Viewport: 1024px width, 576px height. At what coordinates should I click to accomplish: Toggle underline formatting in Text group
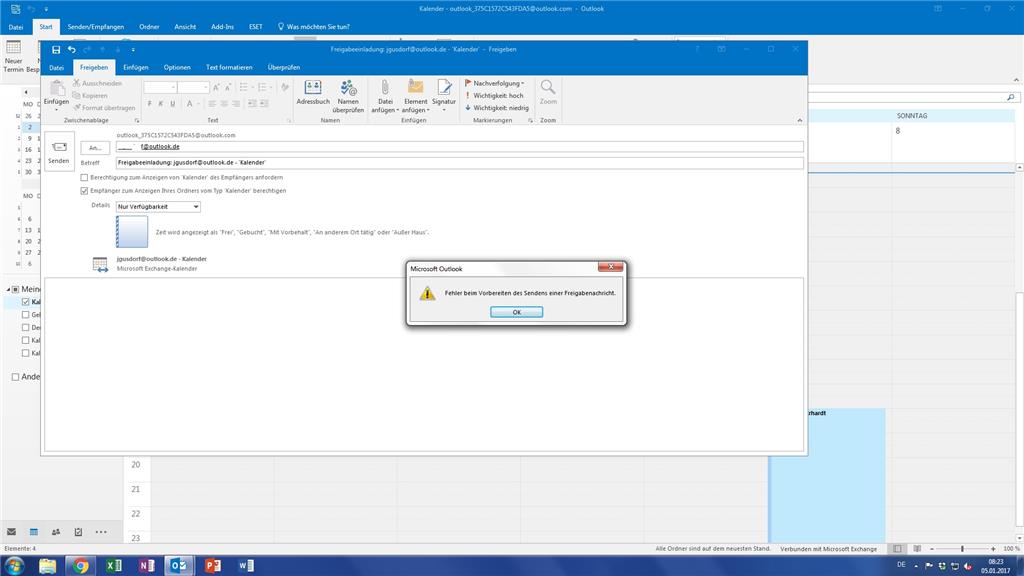172,104
